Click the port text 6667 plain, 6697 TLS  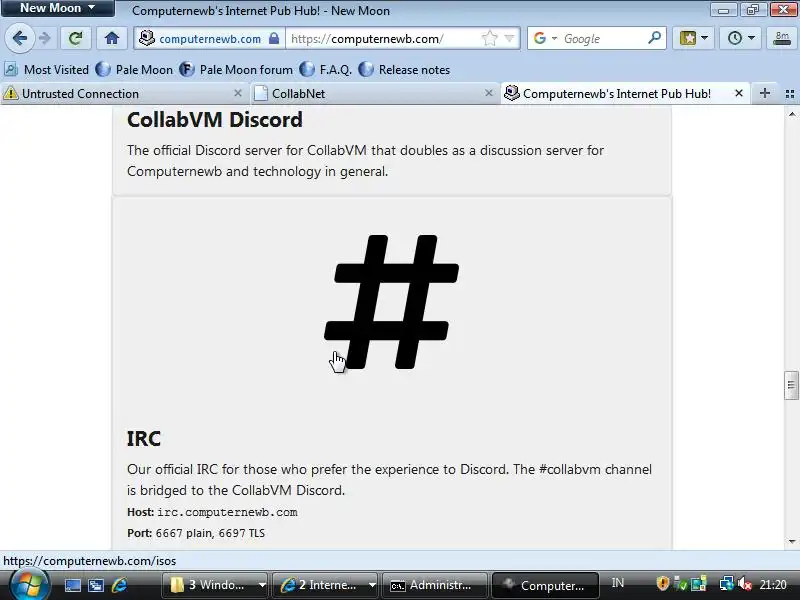pyautogui.click(x=210, y=533)
